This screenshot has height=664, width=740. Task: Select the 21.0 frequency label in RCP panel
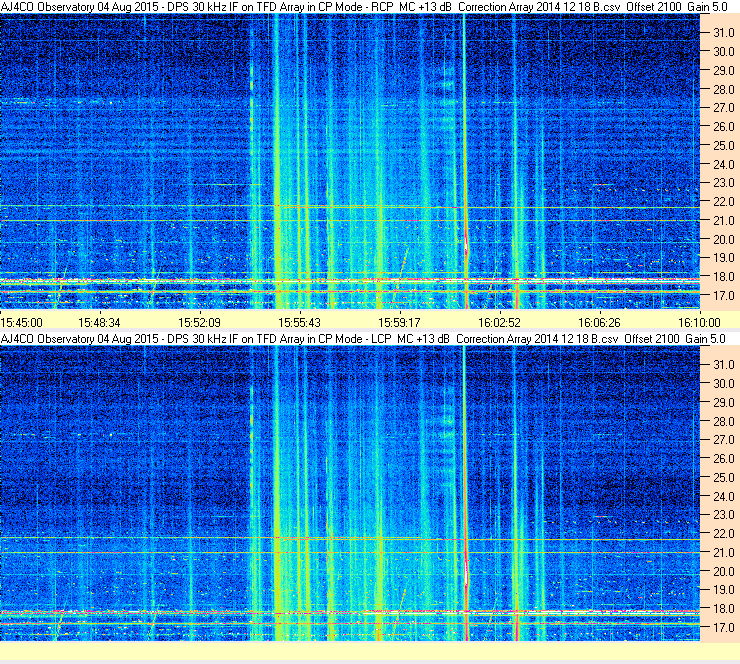click(x=723, y=220)
